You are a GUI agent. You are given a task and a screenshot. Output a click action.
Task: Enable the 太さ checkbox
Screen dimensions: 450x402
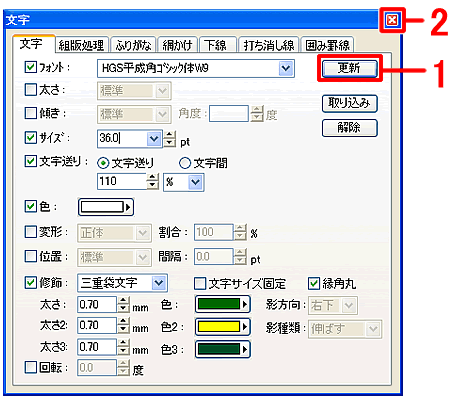pos(31,89)
